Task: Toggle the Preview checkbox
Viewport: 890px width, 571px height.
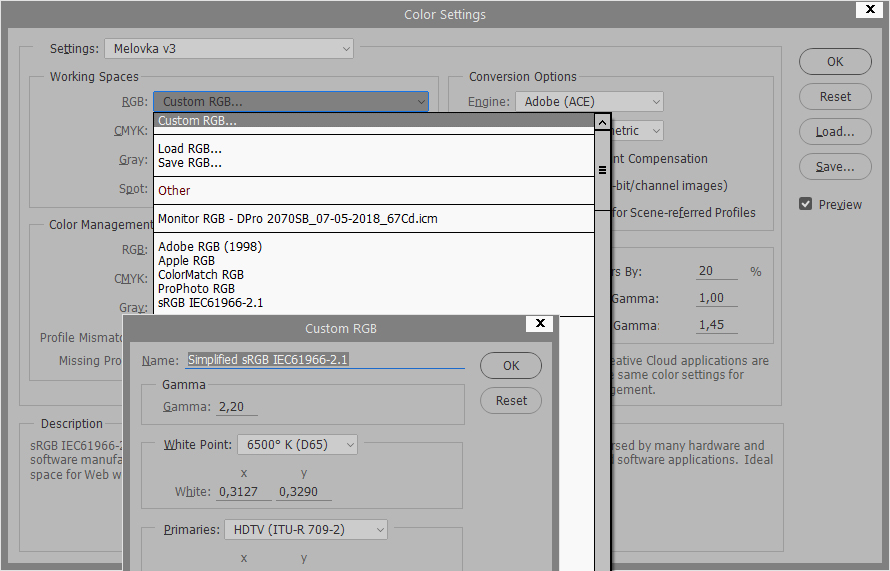Action: pyautogui.click(x=806, y=204)
